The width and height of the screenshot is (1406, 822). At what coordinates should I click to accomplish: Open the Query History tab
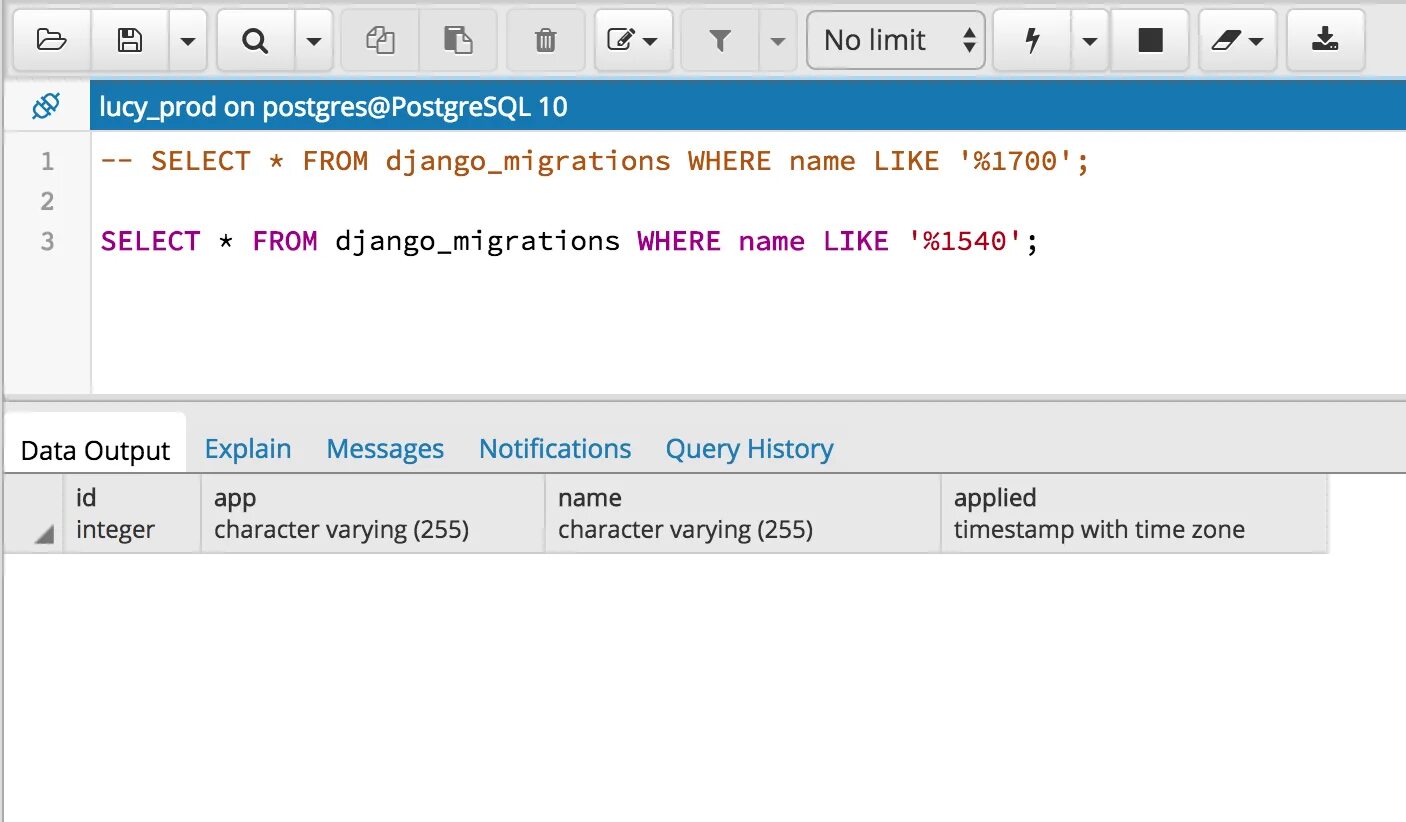coord(749,449)
